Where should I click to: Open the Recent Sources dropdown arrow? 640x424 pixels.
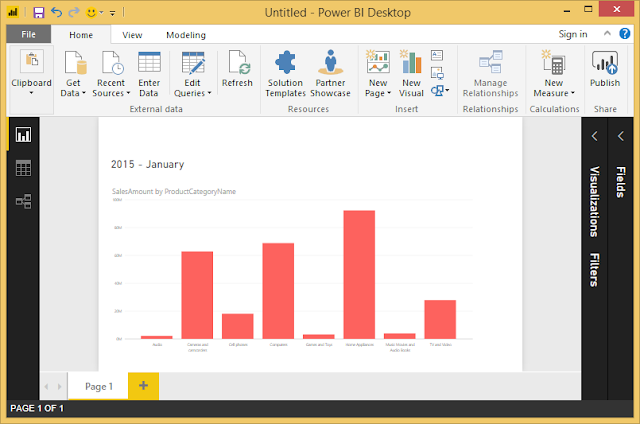(128, 93)
